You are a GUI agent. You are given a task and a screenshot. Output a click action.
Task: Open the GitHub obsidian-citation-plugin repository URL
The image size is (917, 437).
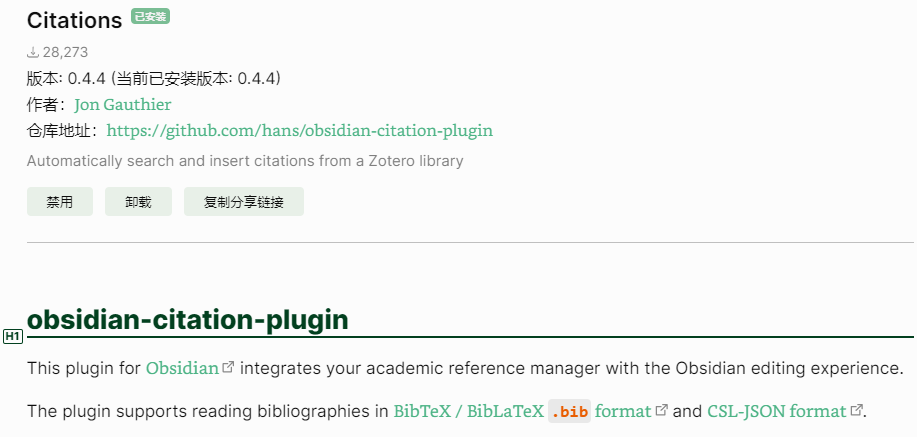[x=299, y=130]
